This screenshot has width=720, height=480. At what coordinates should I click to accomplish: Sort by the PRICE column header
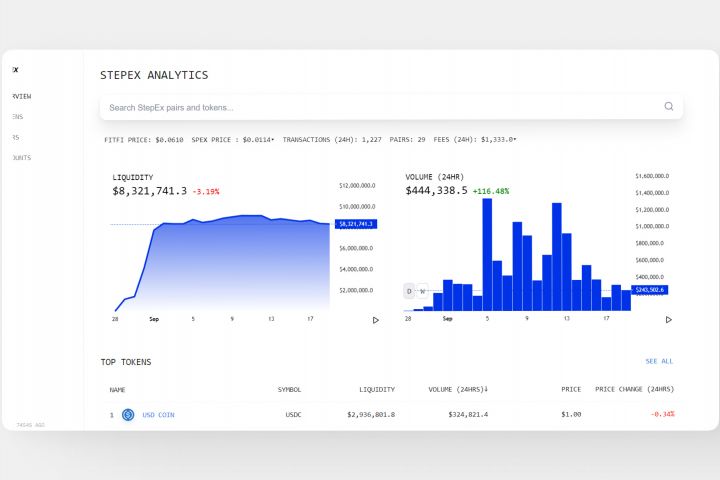571,389
